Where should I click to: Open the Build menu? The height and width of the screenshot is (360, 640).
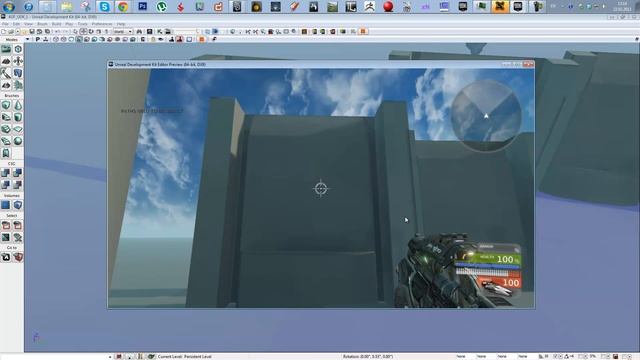56,24
